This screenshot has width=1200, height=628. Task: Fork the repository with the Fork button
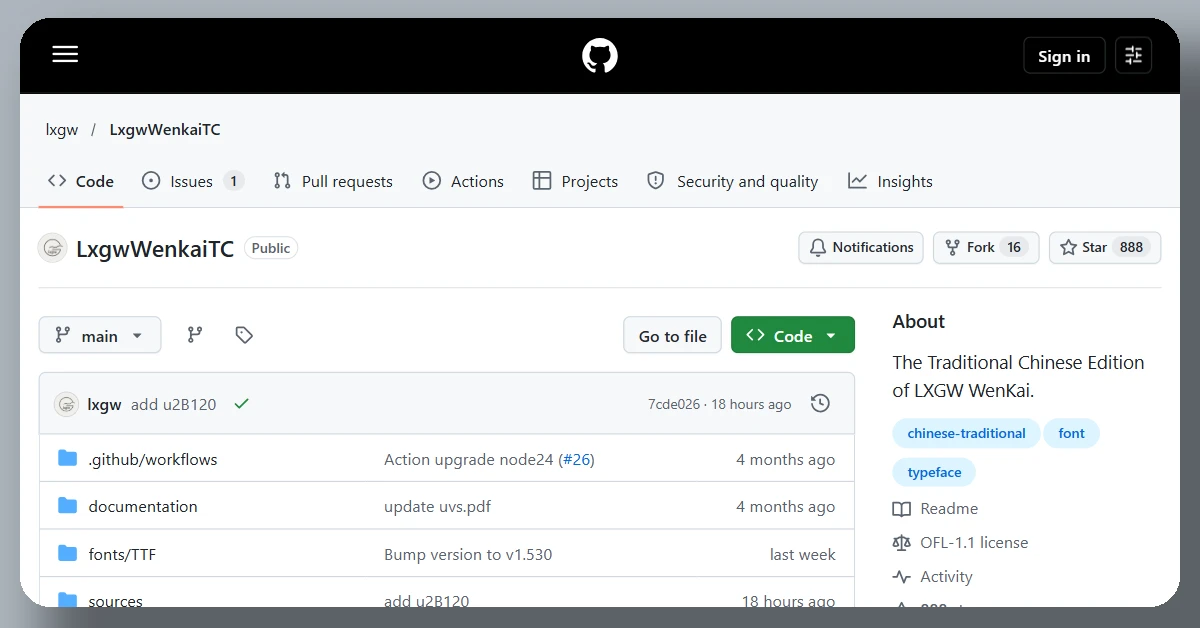point(986,247)
